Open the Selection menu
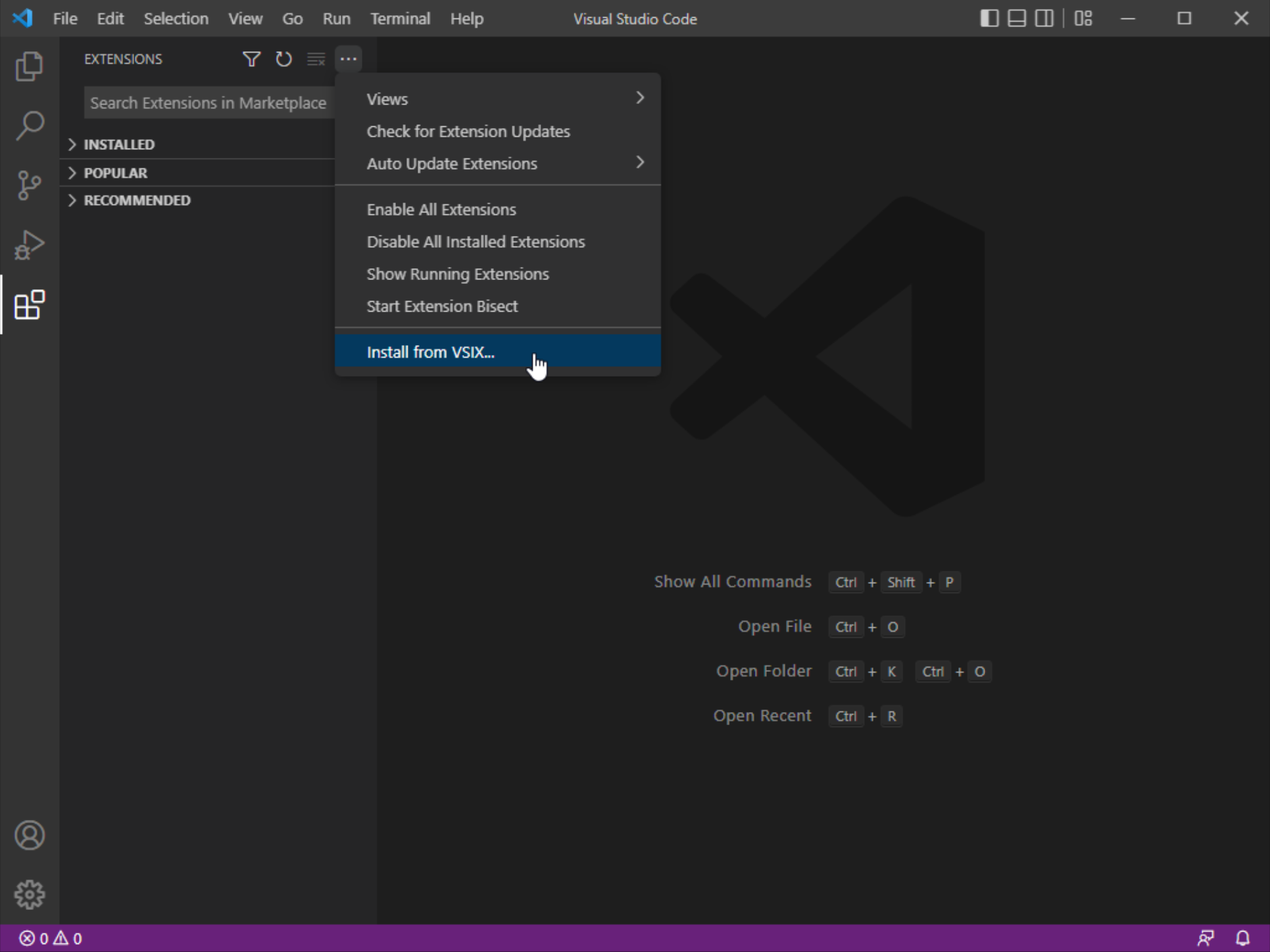 [176, 18]
